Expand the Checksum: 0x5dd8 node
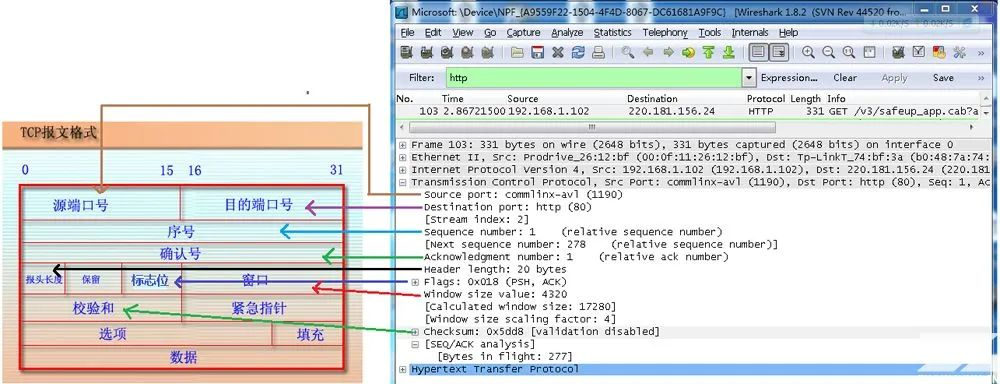 (x=415, y=332)
